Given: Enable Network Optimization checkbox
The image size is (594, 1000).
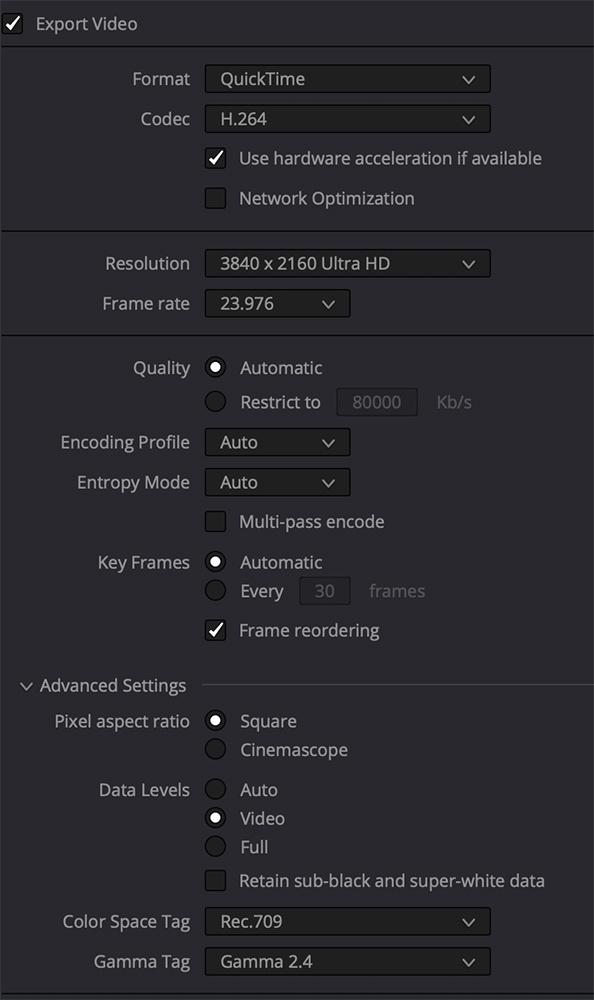Looking at the screenshot, I should pyautogui.click(x=216, y=198).
